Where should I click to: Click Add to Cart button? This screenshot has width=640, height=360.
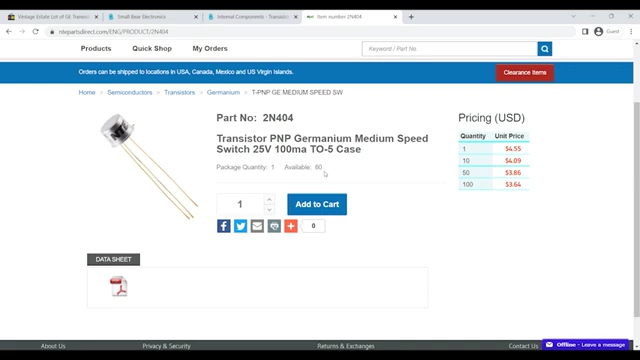tap(317, 204)
